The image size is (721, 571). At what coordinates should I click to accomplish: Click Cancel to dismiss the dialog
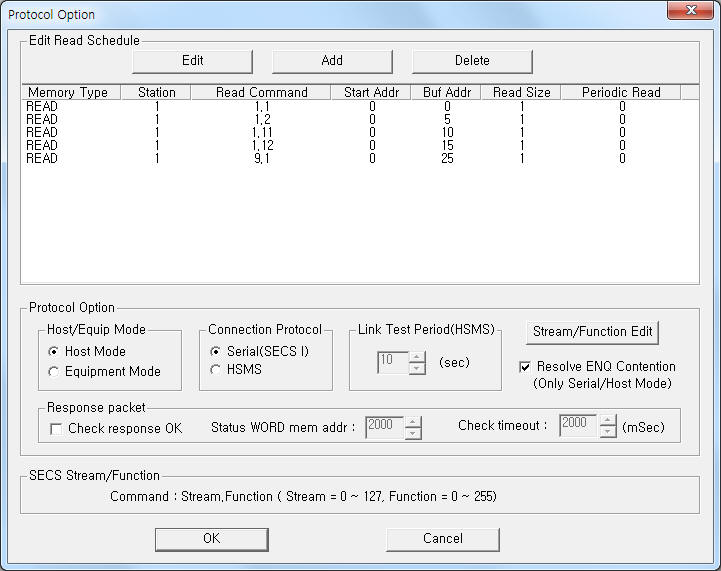[x=442, y=538]
